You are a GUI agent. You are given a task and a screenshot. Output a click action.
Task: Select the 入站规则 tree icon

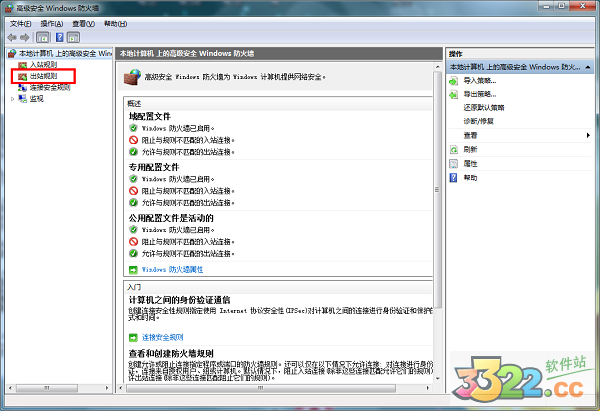pyautogui.click(x=23, y=65)
